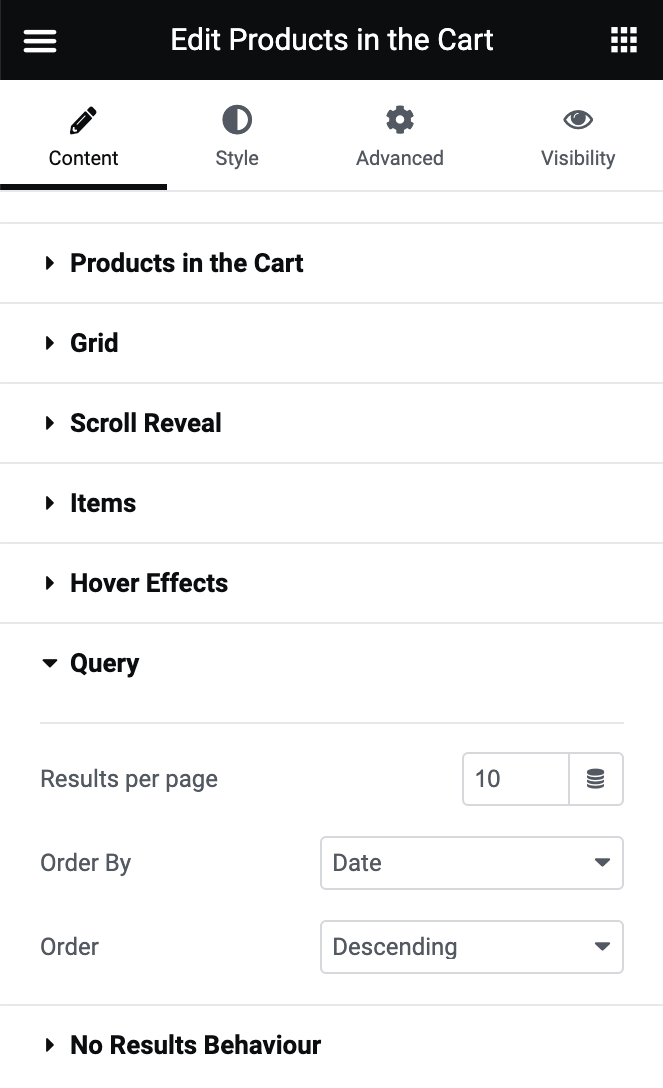Click the Results per page input field
663x1088 pixels.
click(515, 778)
